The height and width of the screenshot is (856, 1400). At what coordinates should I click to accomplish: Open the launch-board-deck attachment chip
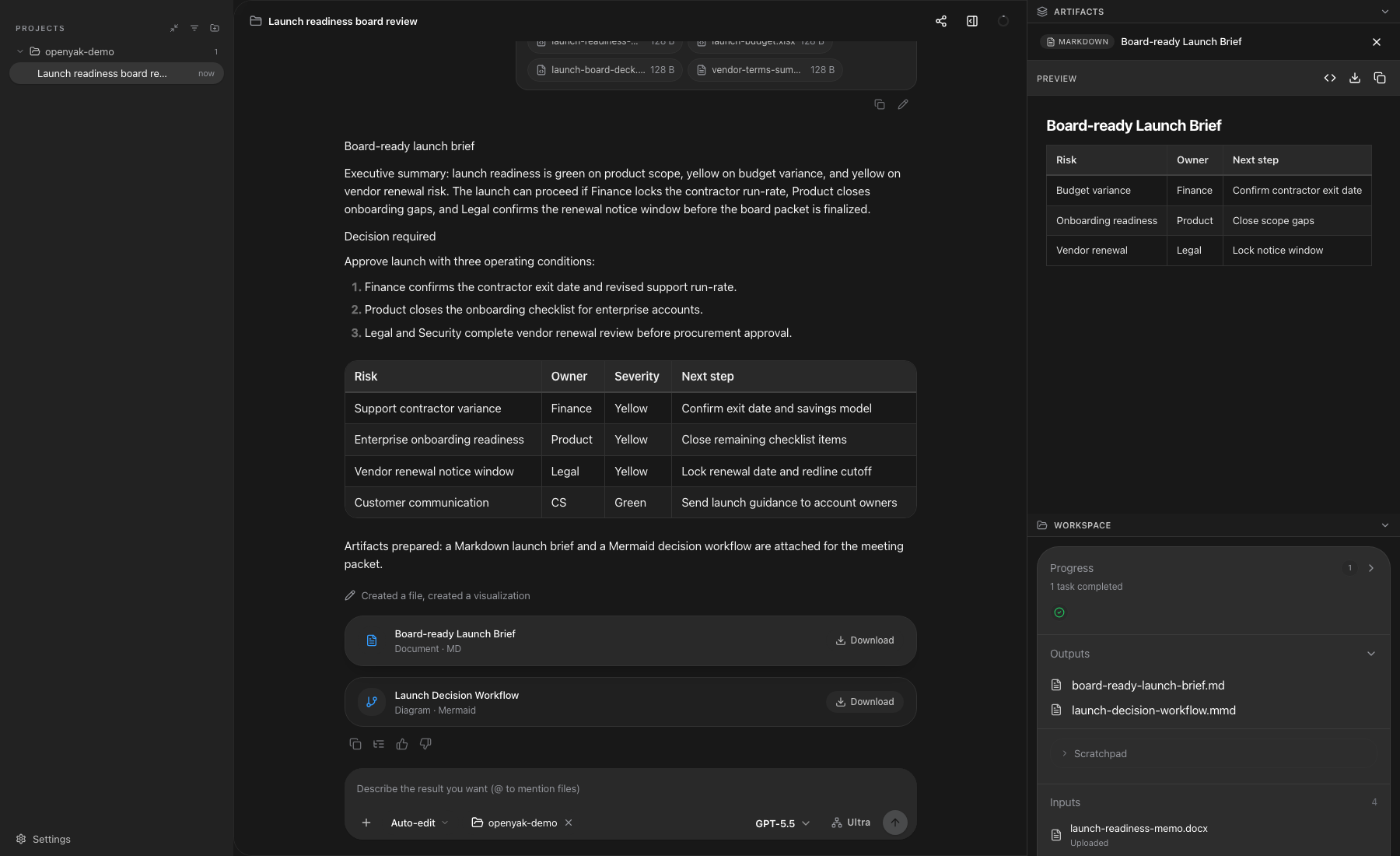[605, 70]
